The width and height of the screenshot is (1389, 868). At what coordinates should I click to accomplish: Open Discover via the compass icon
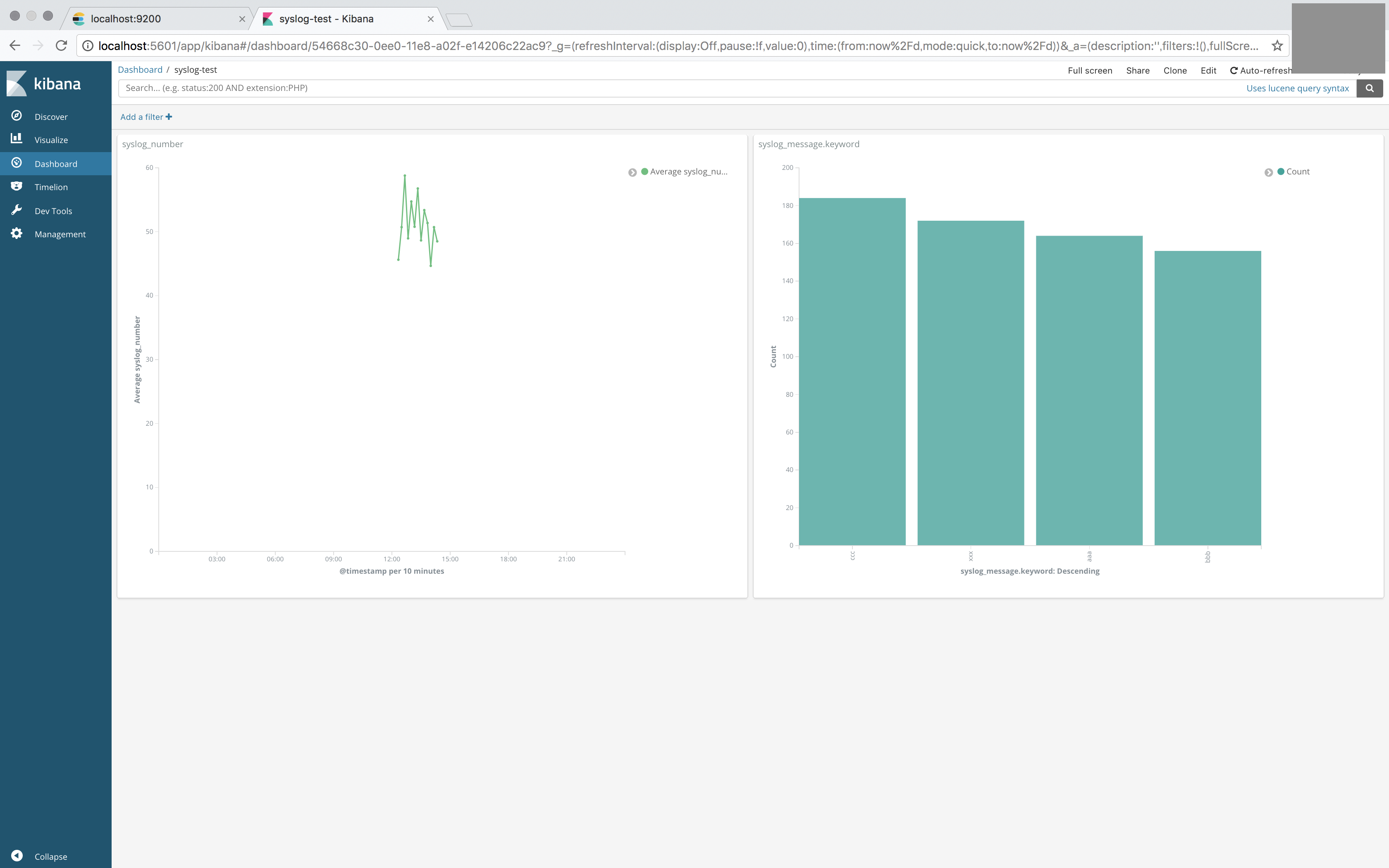(17, 116)
